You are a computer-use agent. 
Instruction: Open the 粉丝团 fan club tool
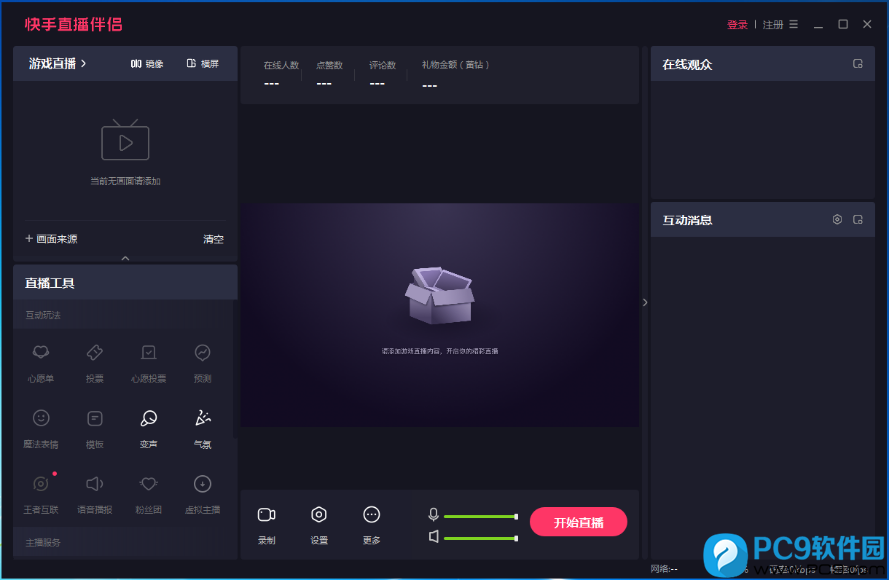click(x=149, y=493)
